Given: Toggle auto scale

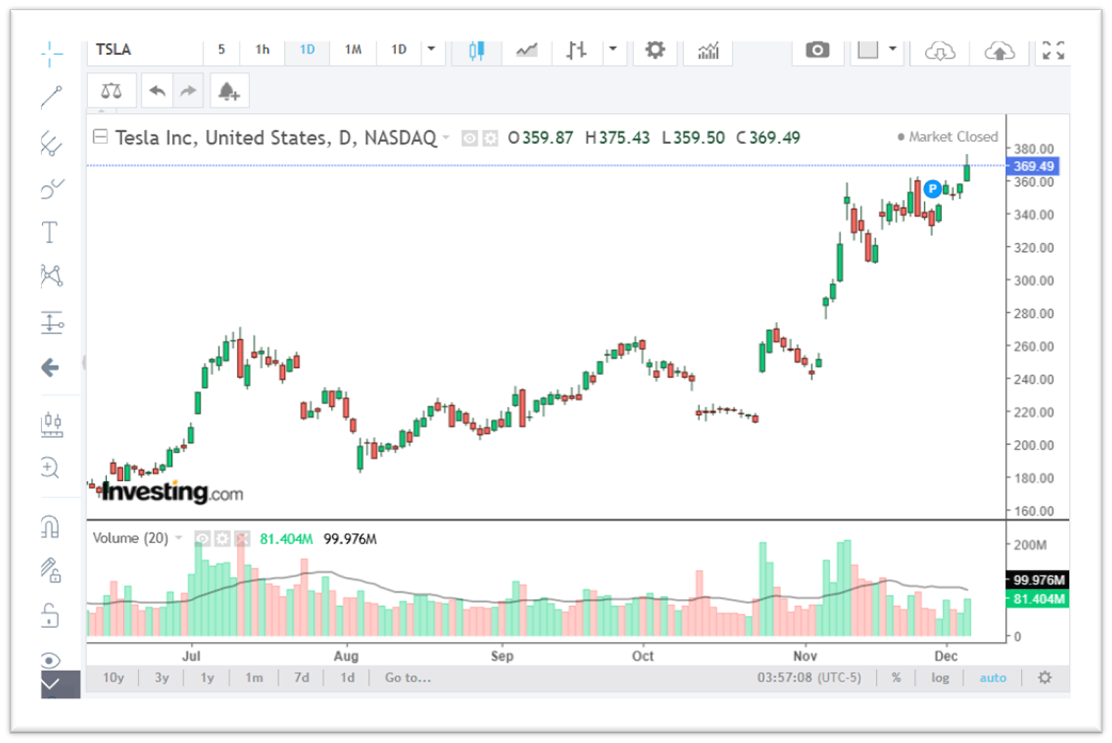Looking at the screenshot, I should (x=993, y=678).
